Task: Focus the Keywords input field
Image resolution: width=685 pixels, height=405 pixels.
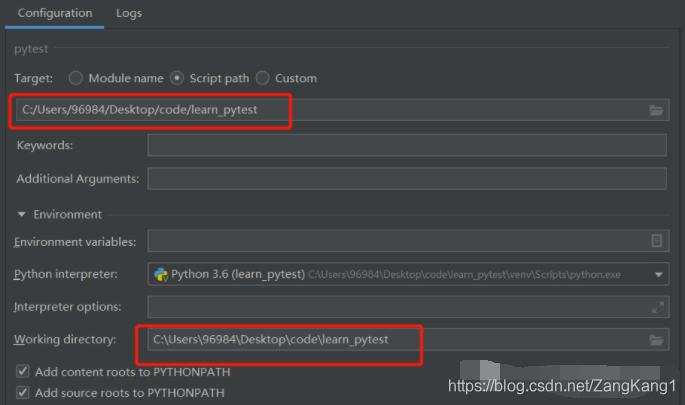Action: [x=407, y=145]
